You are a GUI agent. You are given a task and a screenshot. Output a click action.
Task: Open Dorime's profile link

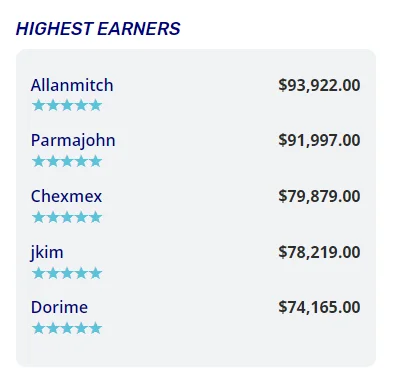(x=59, y=307)
